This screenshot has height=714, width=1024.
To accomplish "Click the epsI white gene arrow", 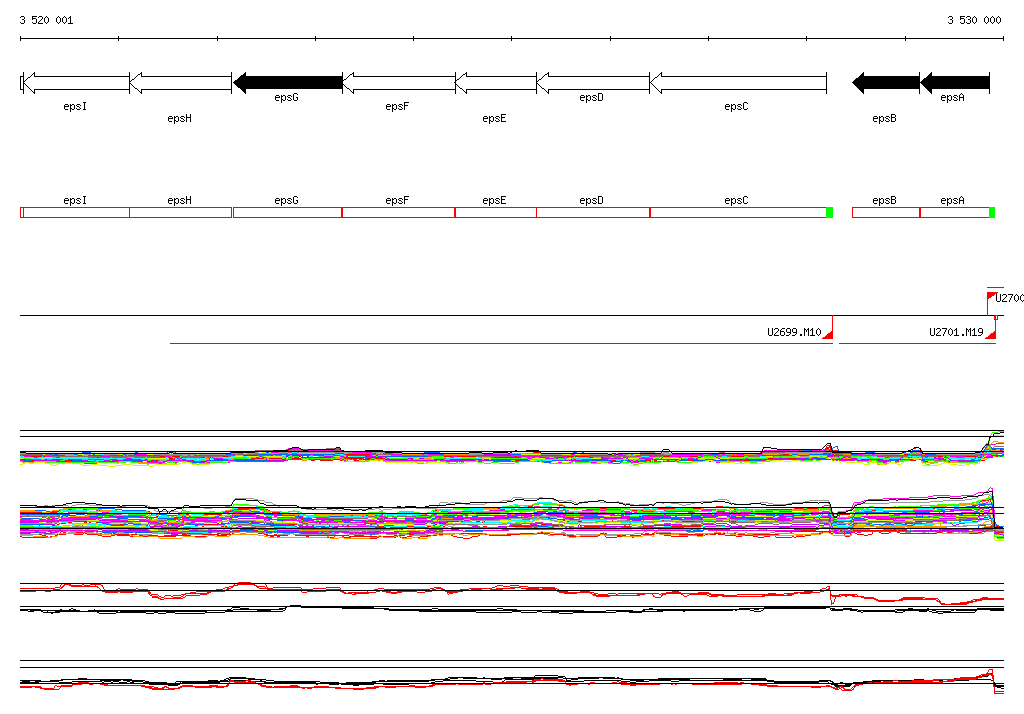I will 76,83.
